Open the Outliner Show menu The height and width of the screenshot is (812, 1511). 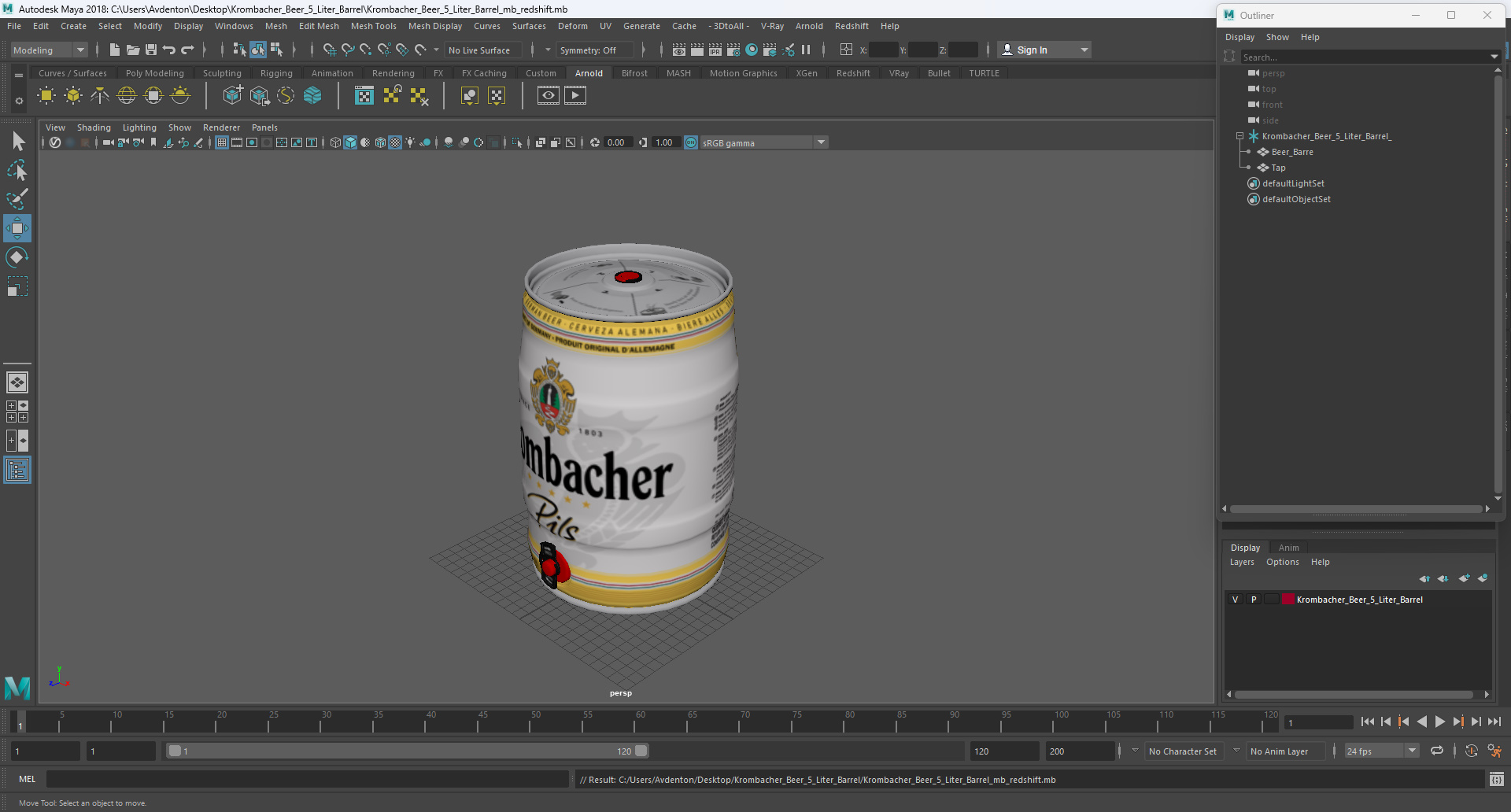tap(1277, 37)
